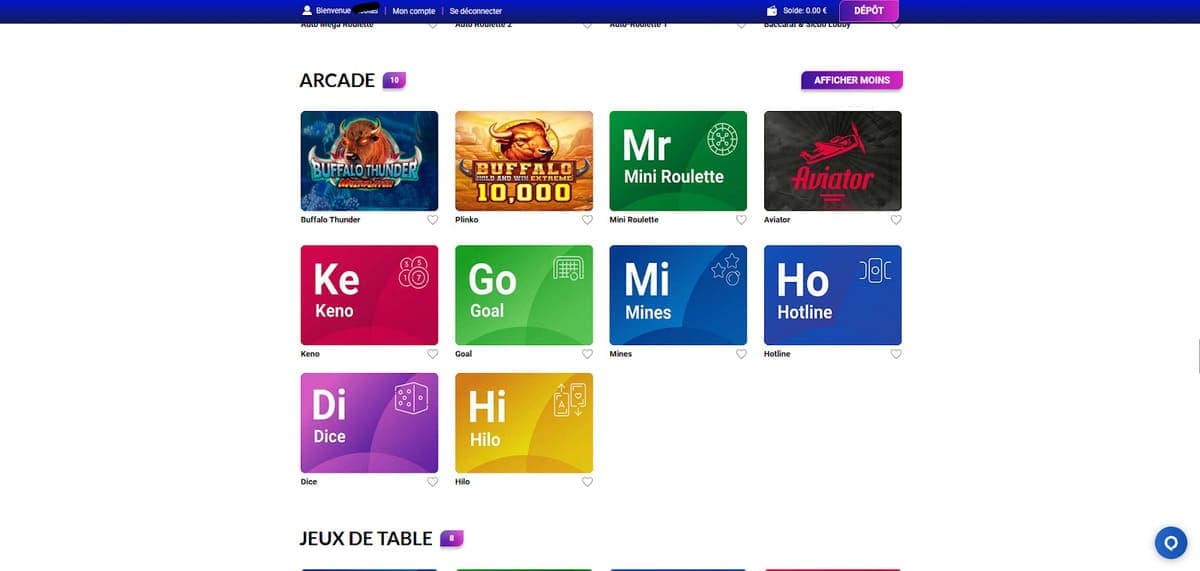Click the DÉPÔT deposit button

coord(869,10)
